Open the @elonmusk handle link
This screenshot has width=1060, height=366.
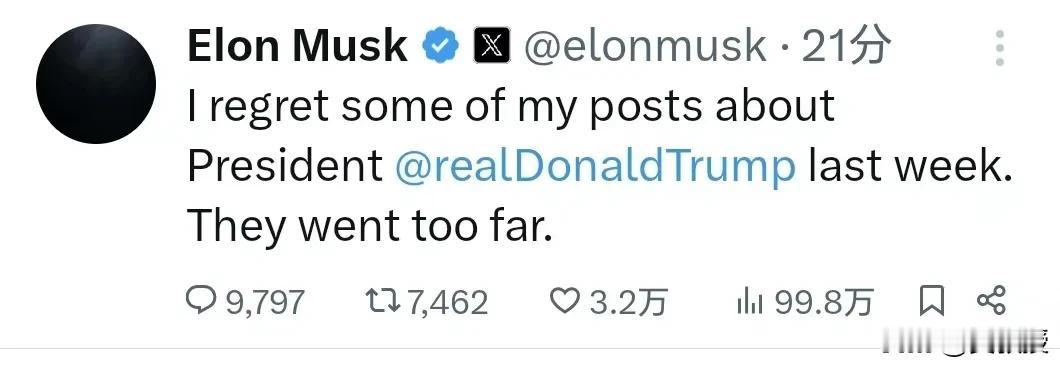click(x=645, y=47)
